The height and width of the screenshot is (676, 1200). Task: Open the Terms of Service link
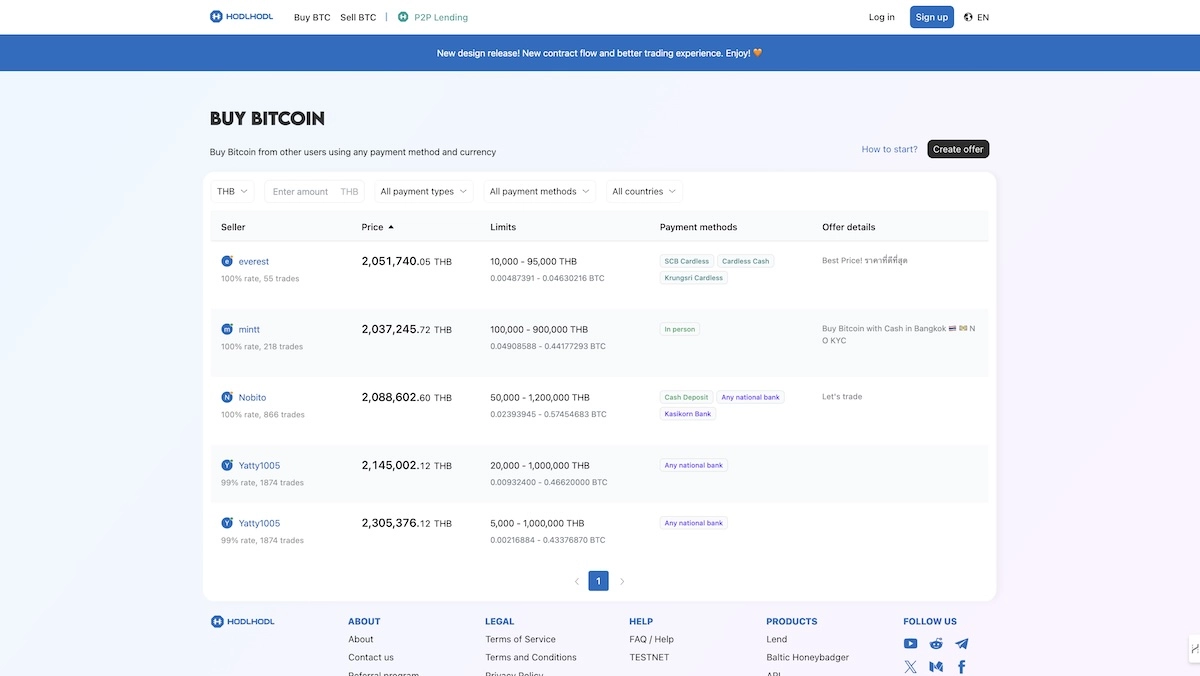coord(520,639)
